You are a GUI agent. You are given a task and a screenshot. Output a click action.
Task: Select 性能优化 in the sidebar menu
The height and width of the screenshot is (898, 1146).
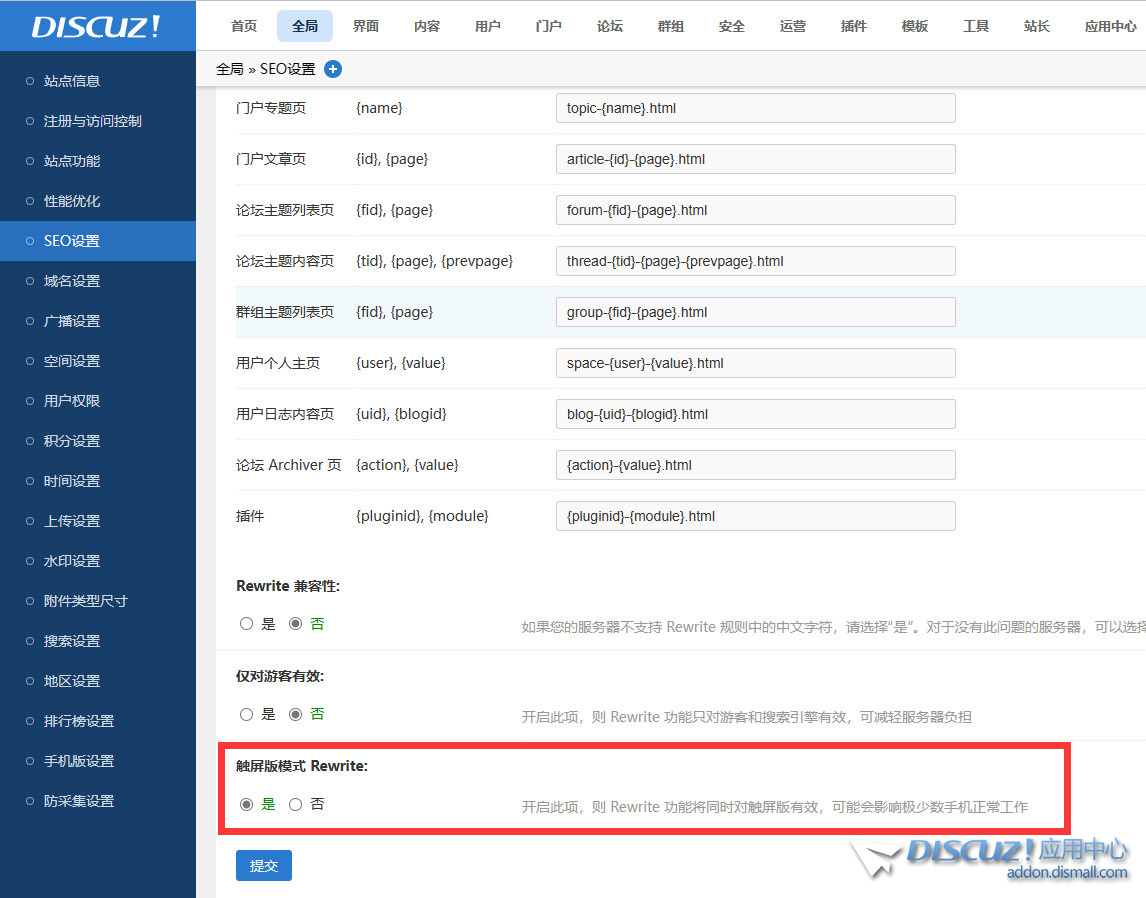pos(70,201)
